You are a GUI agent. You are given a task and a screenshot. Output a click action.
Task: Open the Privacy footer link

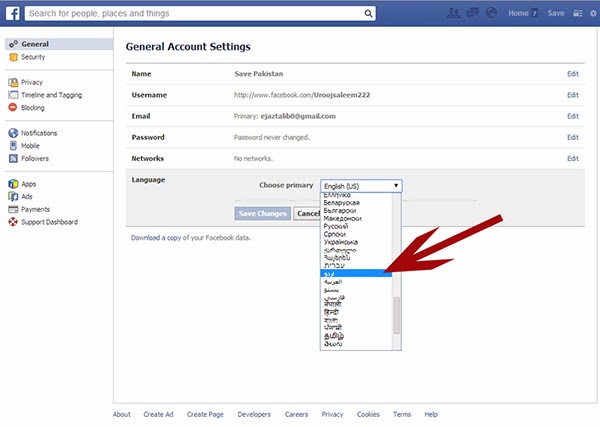(332, 414)
